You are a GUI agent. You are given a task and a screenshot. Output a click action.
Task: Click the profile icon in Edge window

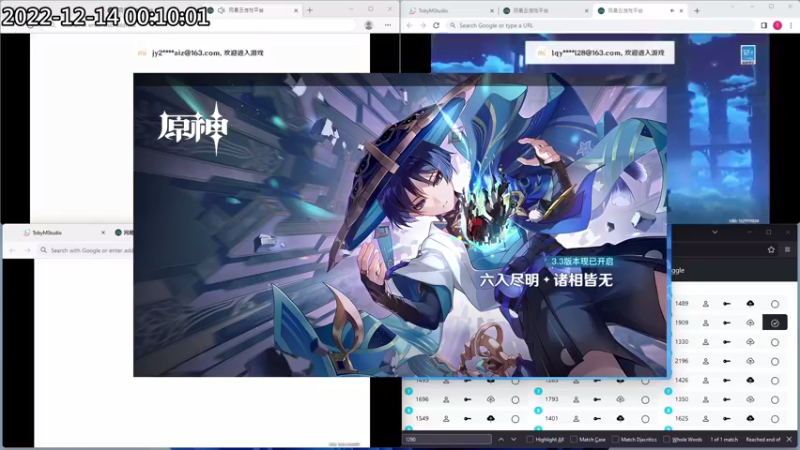pos(368,25)
